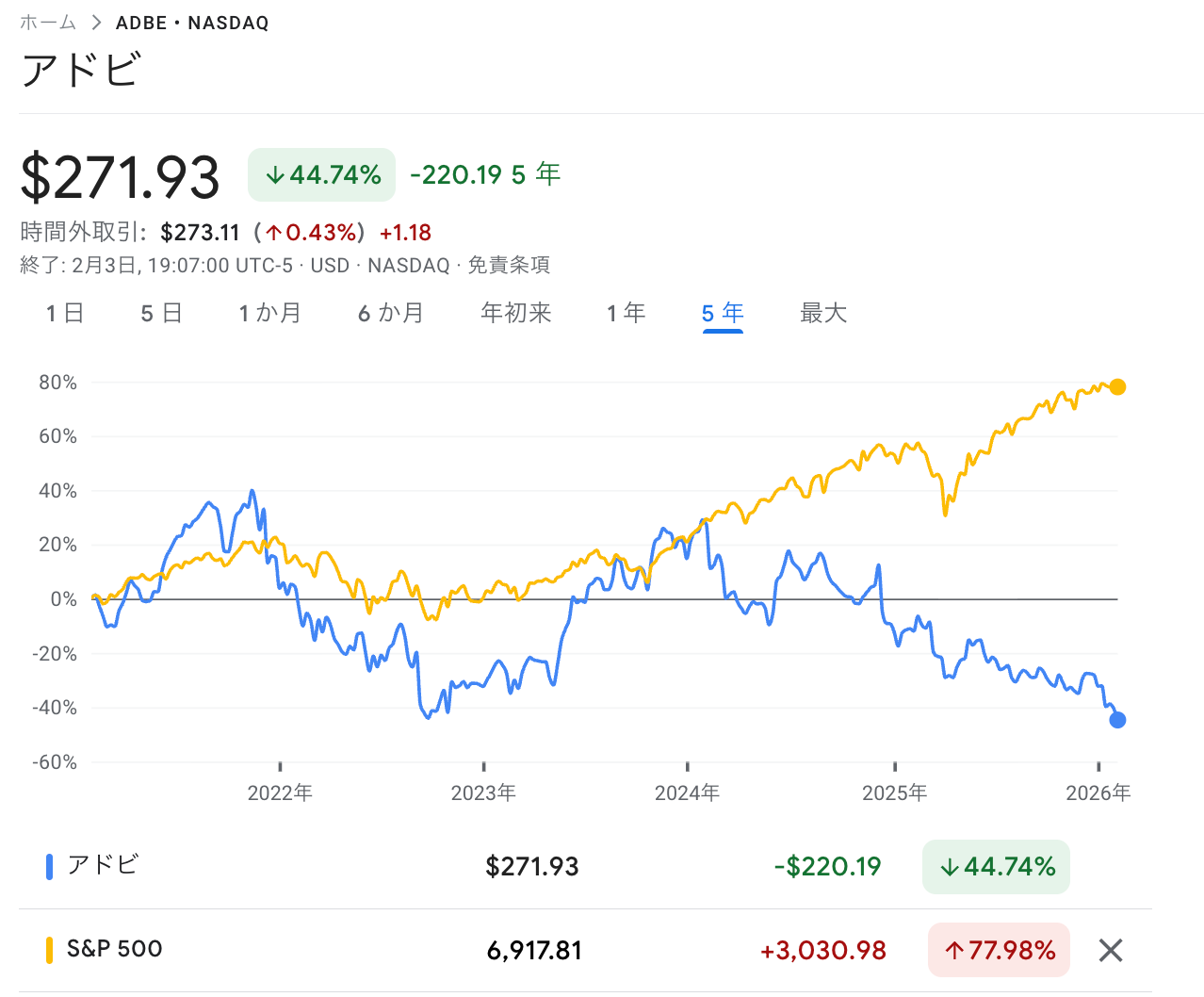Viewport: 1204px width, 997px height.
Task: Open the 免責条項 disclaimer link
Action: pos(509,266)
